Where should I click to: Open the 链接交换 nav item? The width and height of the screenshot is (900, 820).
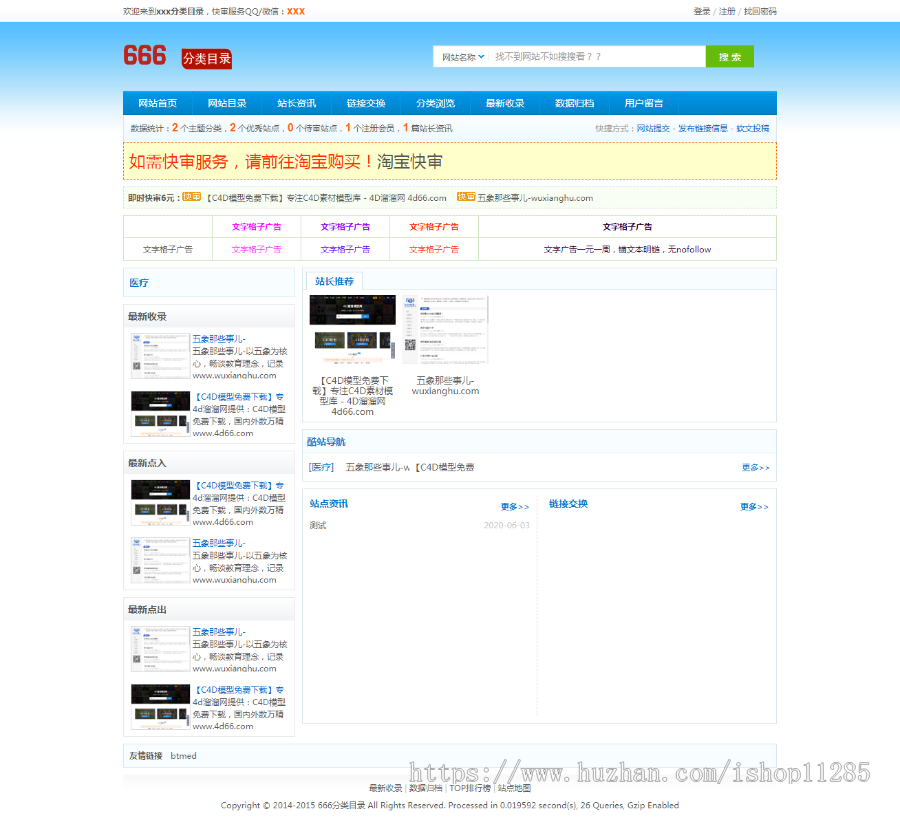point(366,103)
